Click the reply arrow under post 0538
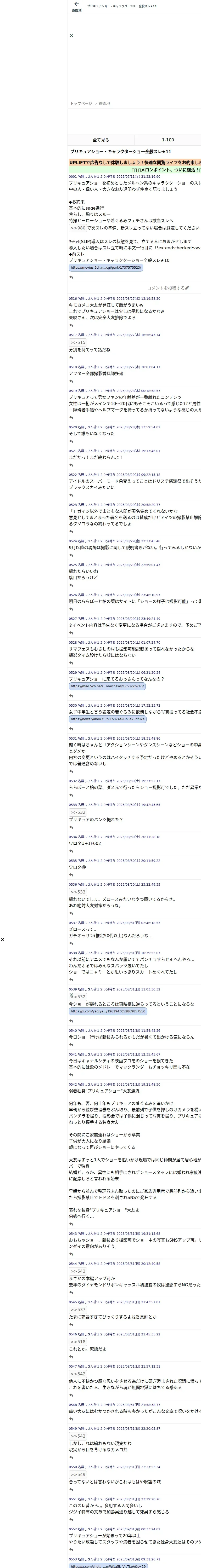This screenshot has height=1568, width=201. point(71,979)
